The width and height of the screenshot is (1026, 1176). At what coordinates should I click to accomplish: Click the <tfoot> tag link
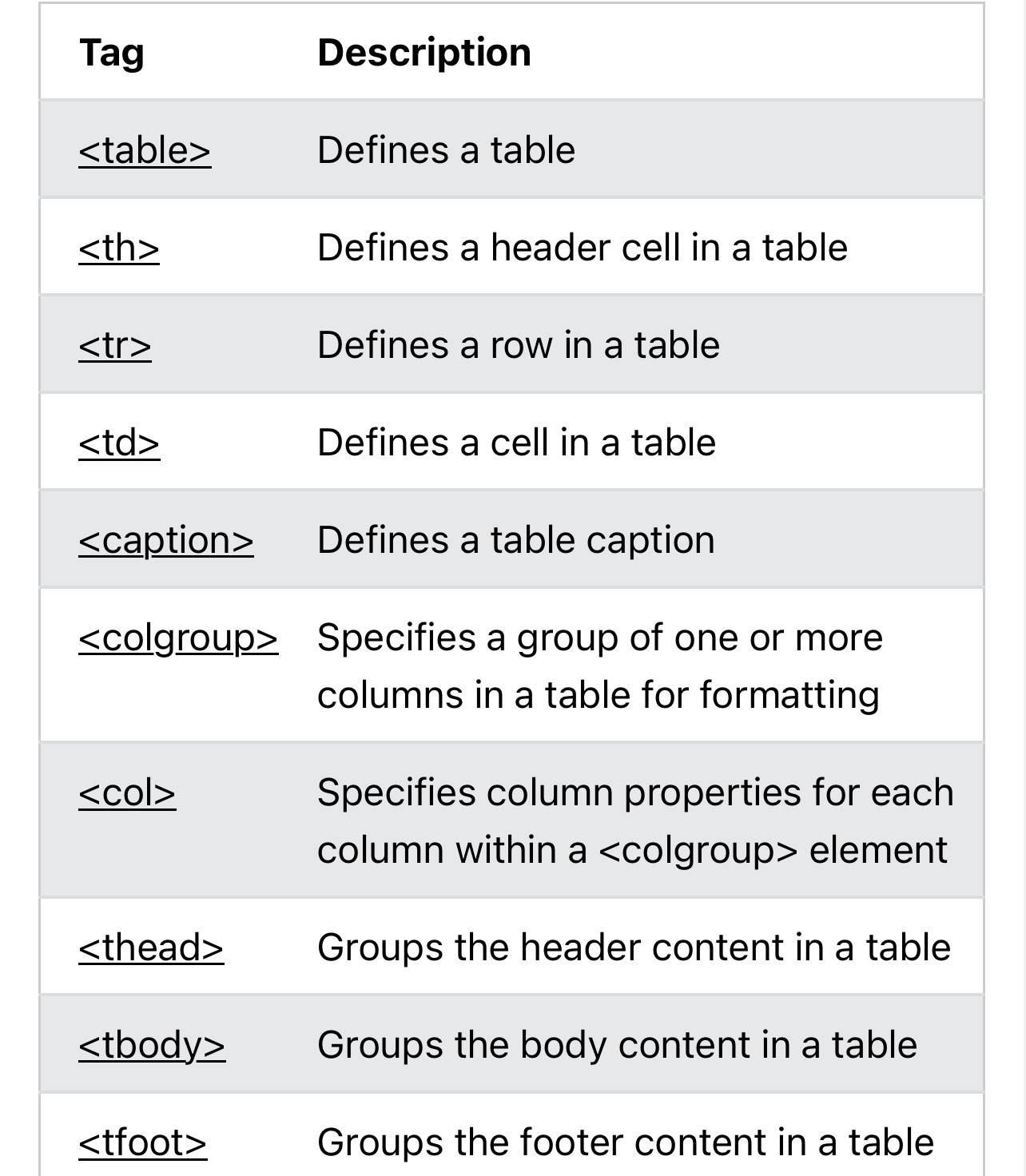point(143,1142)
